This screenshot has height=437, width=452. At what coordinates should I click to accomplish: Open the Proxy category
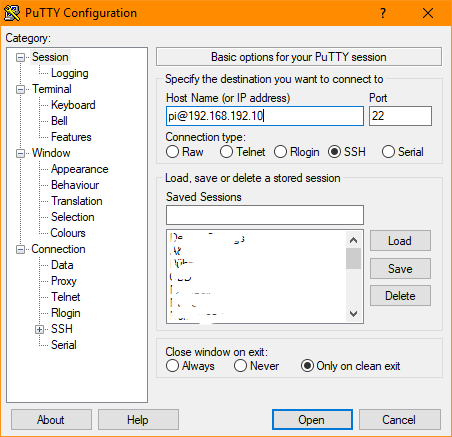[64, 281]
